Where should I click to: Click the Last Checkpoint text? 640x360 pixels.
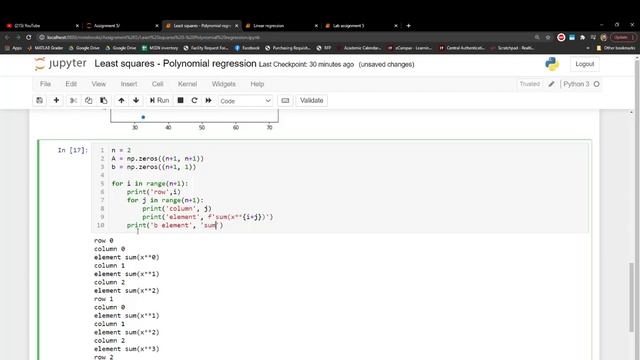(x=306, y=64)
